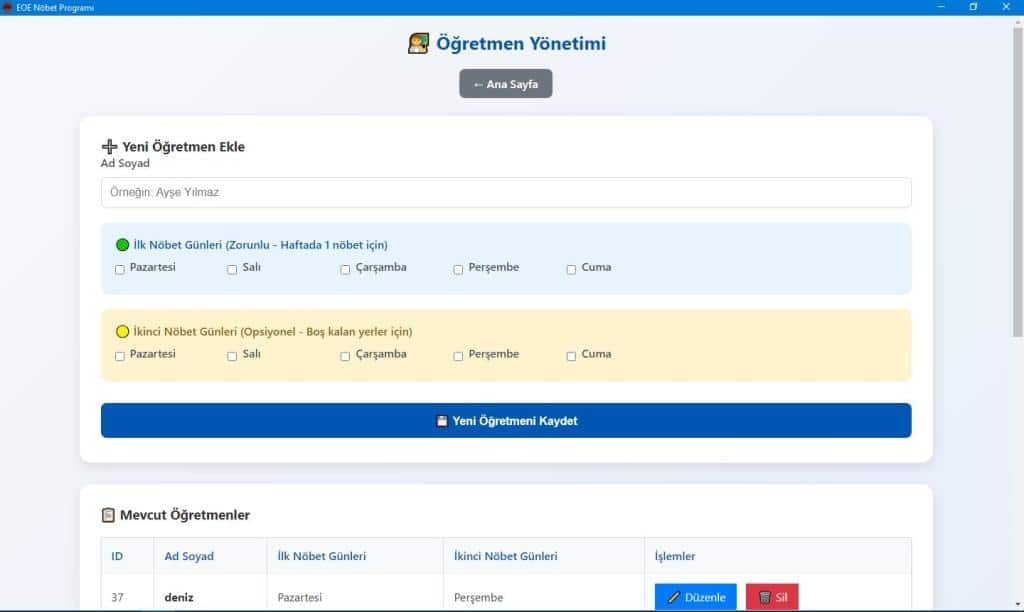1024x612 pixels.
Task: Check Çarşamba in the first duty days
Action: pyautogui.click(x=345, y=269)
